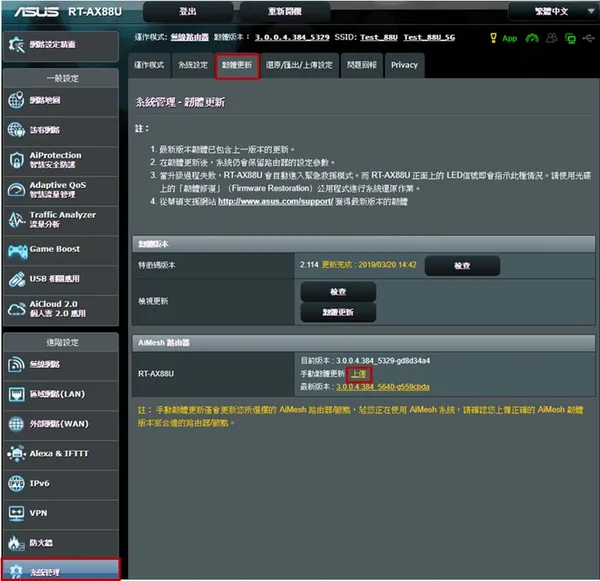
Task: Open the IPv6 settings icon
Action: tap(16, 483)
